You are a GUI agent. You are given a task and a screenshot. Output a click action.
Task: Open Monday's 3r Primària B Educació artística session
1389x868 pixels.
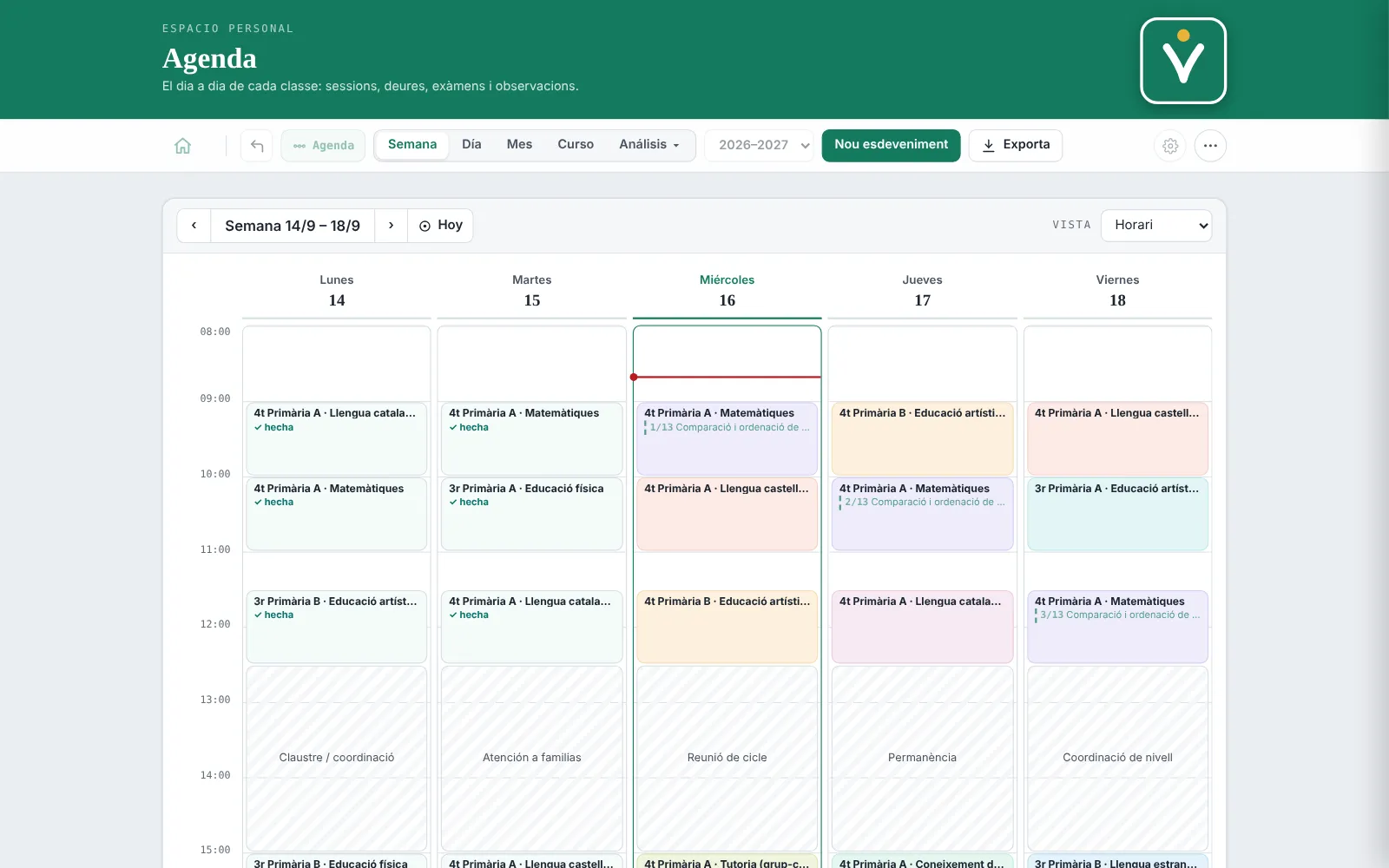337,627
